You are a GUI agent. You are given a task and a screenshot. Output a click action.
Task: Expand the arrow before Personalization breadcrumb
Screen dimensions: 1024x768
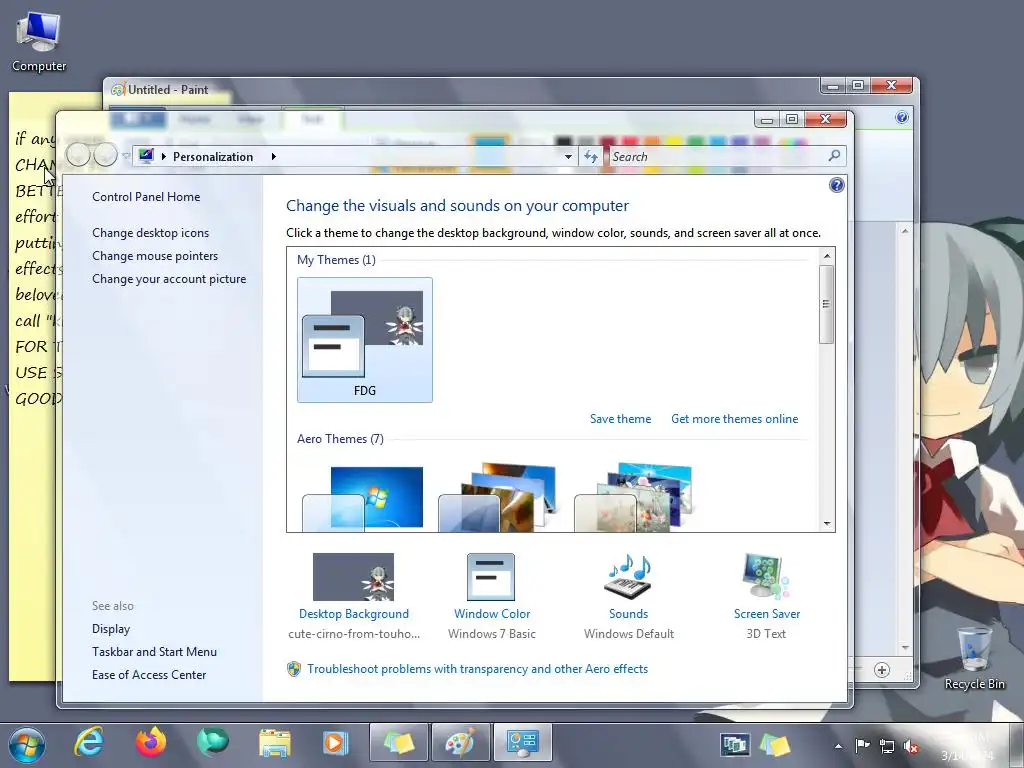click(163, 157)
